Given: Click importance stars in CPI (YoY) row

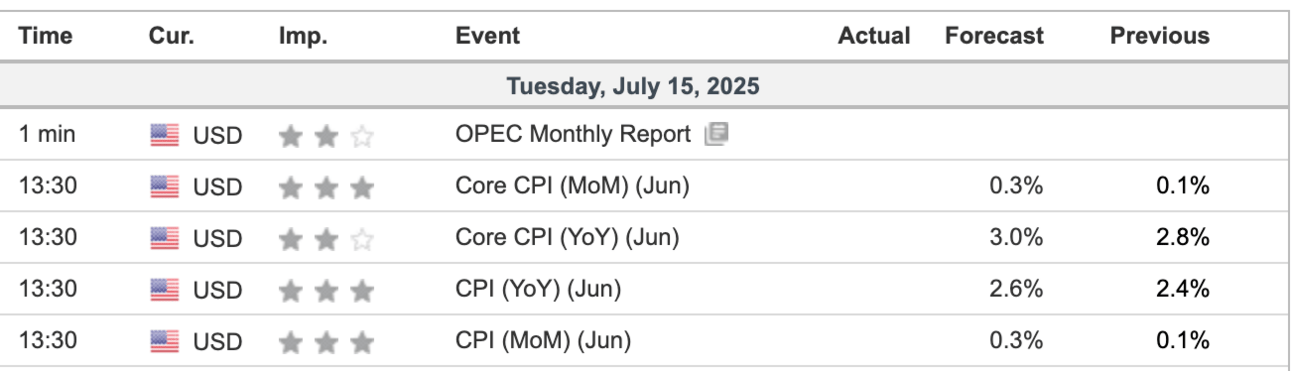Looking at the screenshot, I should [326, 291].
